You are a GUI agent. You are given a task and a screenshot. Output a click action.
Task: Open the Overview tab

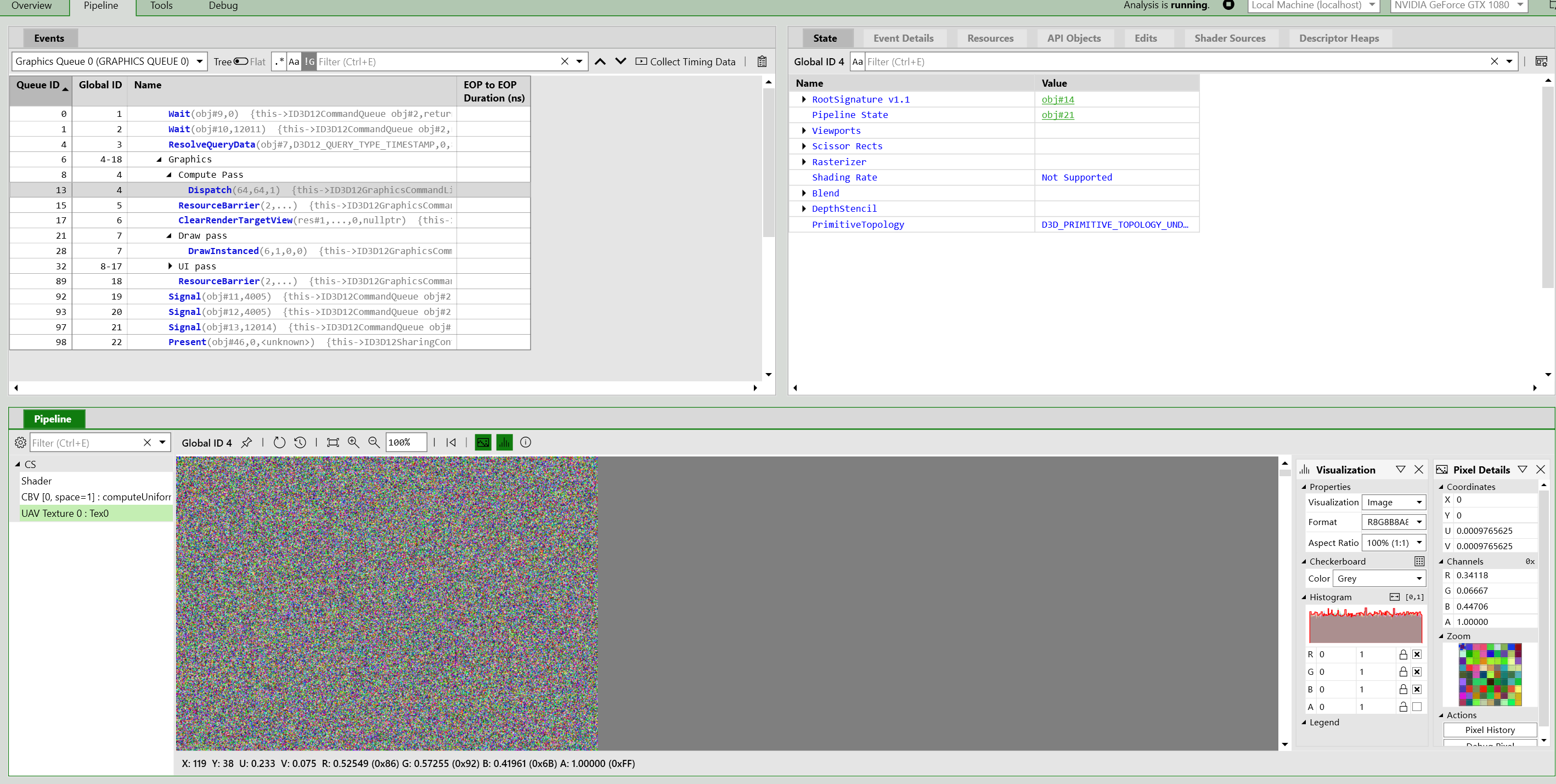click(x=31, y=5)
